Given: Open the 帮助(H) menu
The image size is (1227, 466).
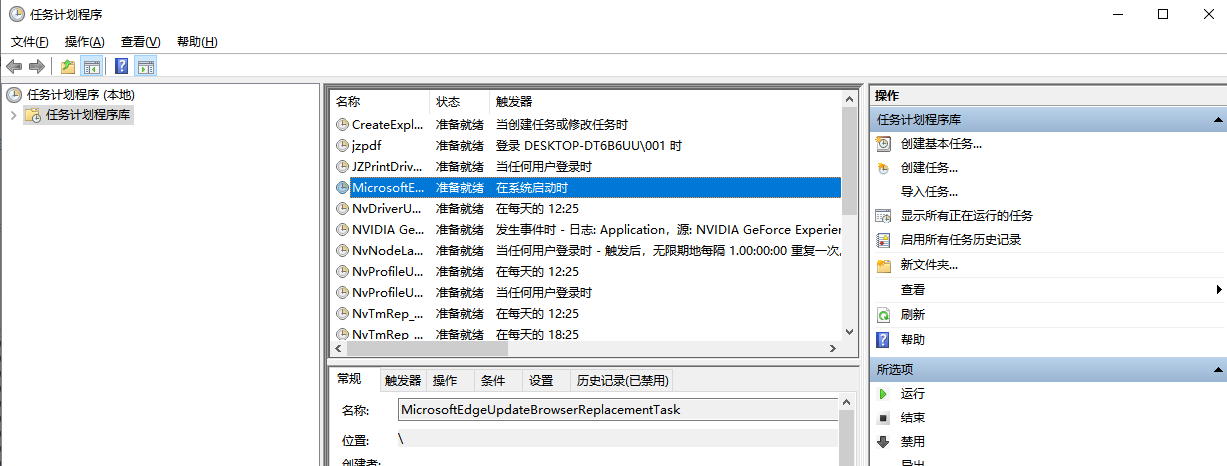Looking at the screenshot, I should coord(197,42).
